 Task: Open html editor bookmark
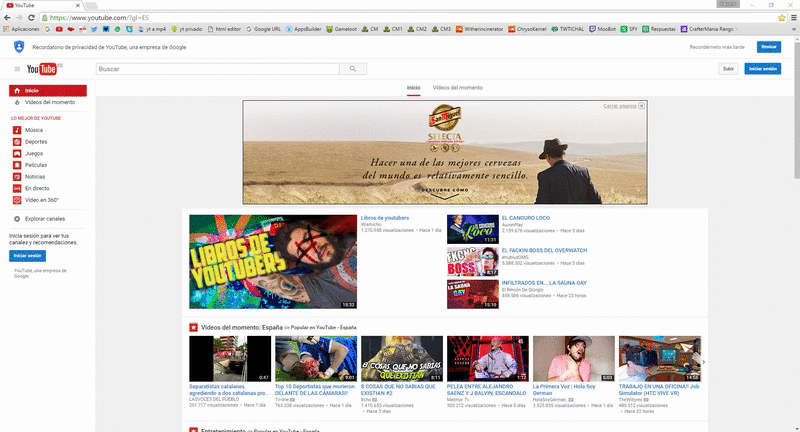tap(224, 29)
